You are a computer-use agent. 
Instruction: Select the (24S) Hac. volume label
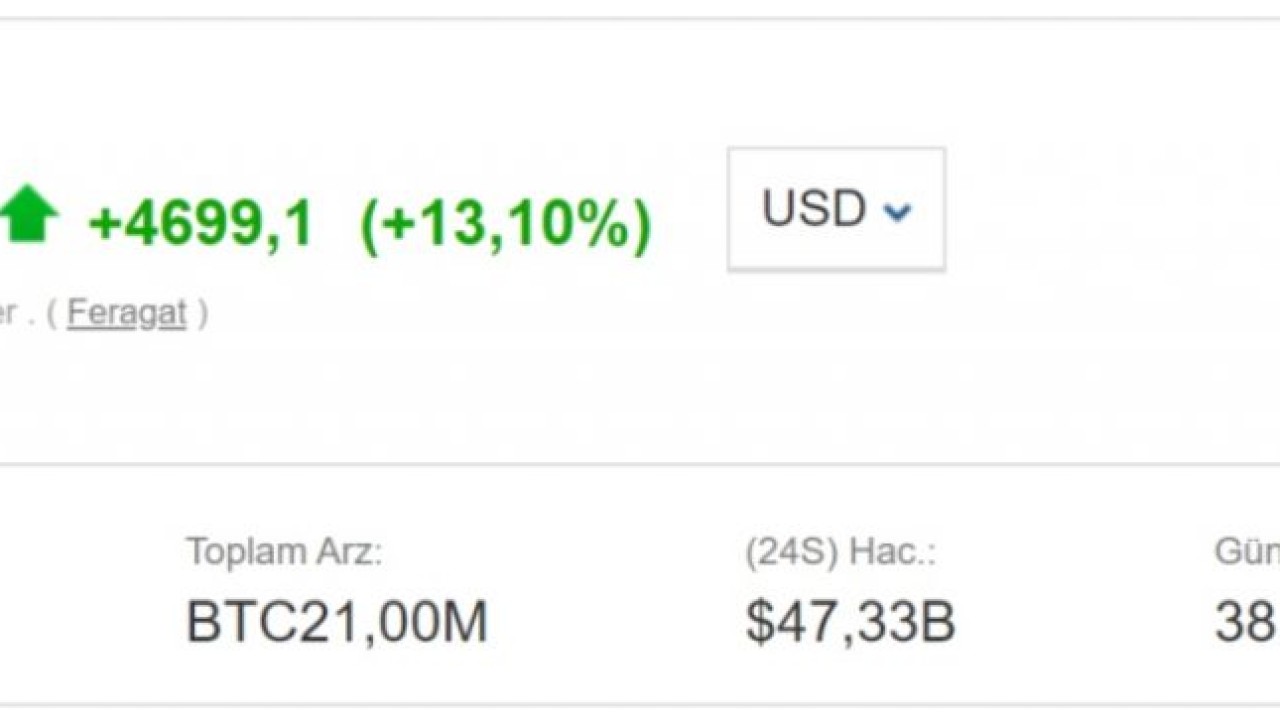[x=840, y=551]
